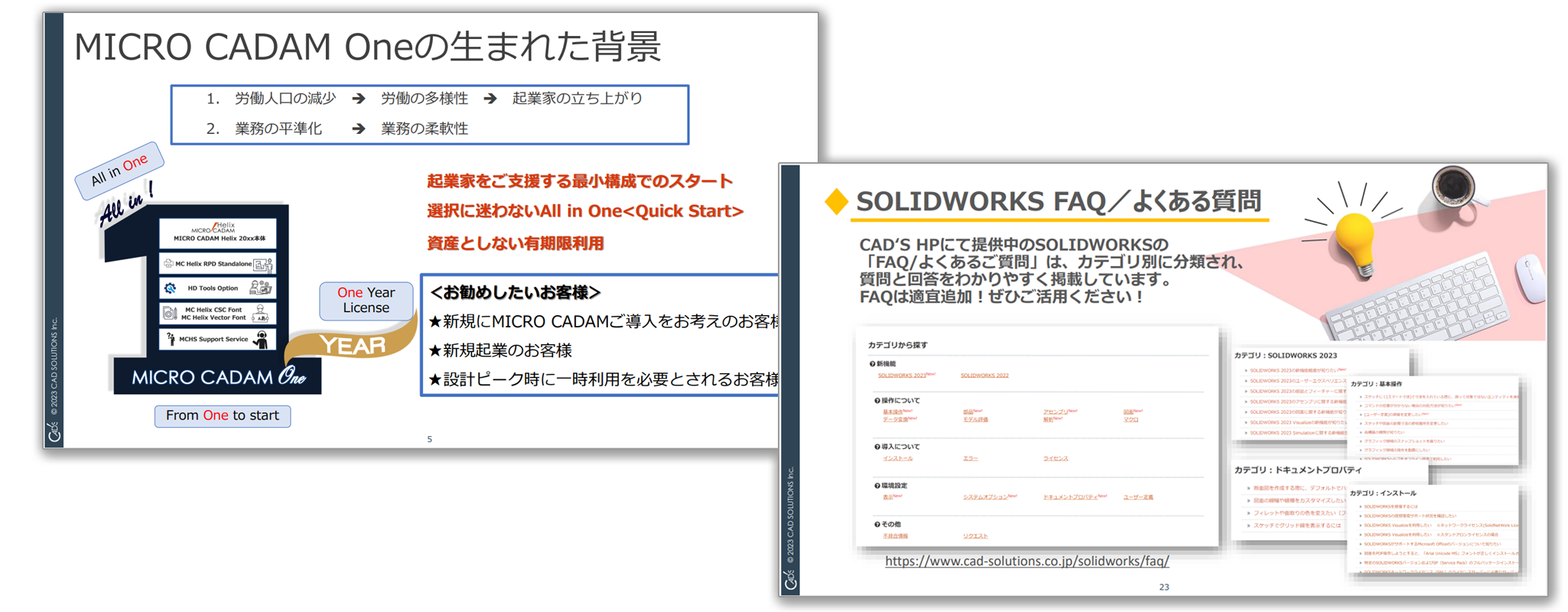Click the MICRO CADAM Helix 20xx本体 box

pos(218,234)
